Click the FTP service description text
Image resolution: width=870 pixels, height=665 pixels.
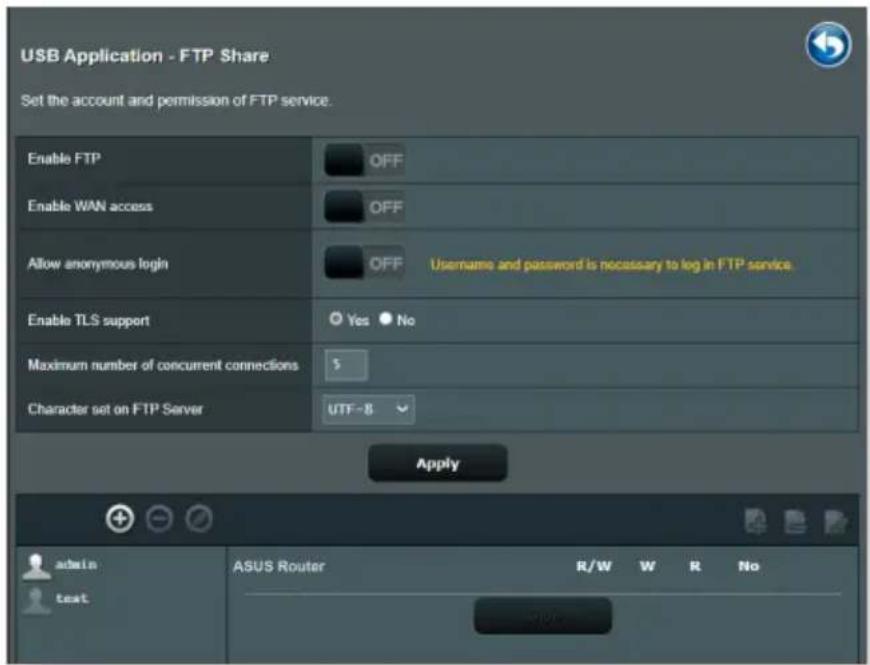[x=175, y=100]
